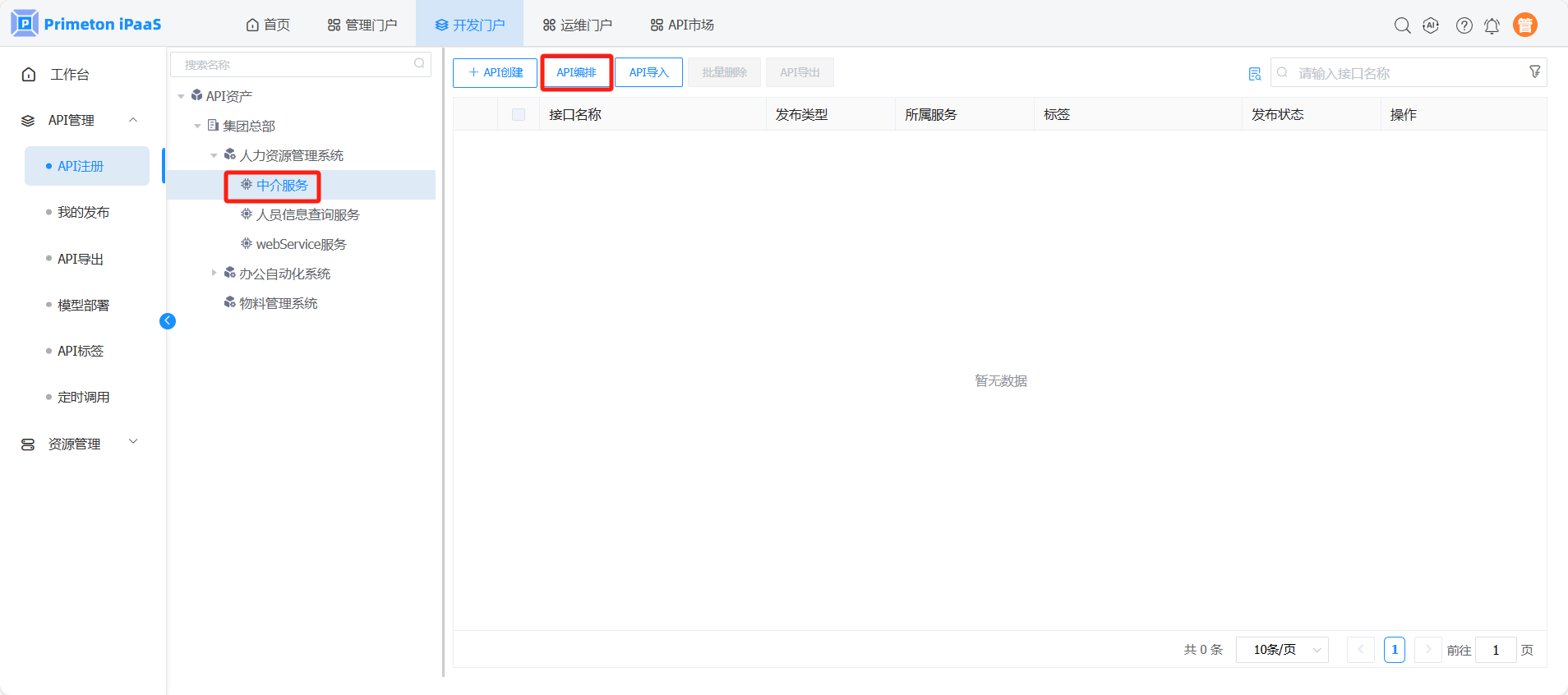Image resolution: width=1568 pixels, height=695 pixels.
Task: Select 人员信息查询服务 in the tree
Action: 307,214
